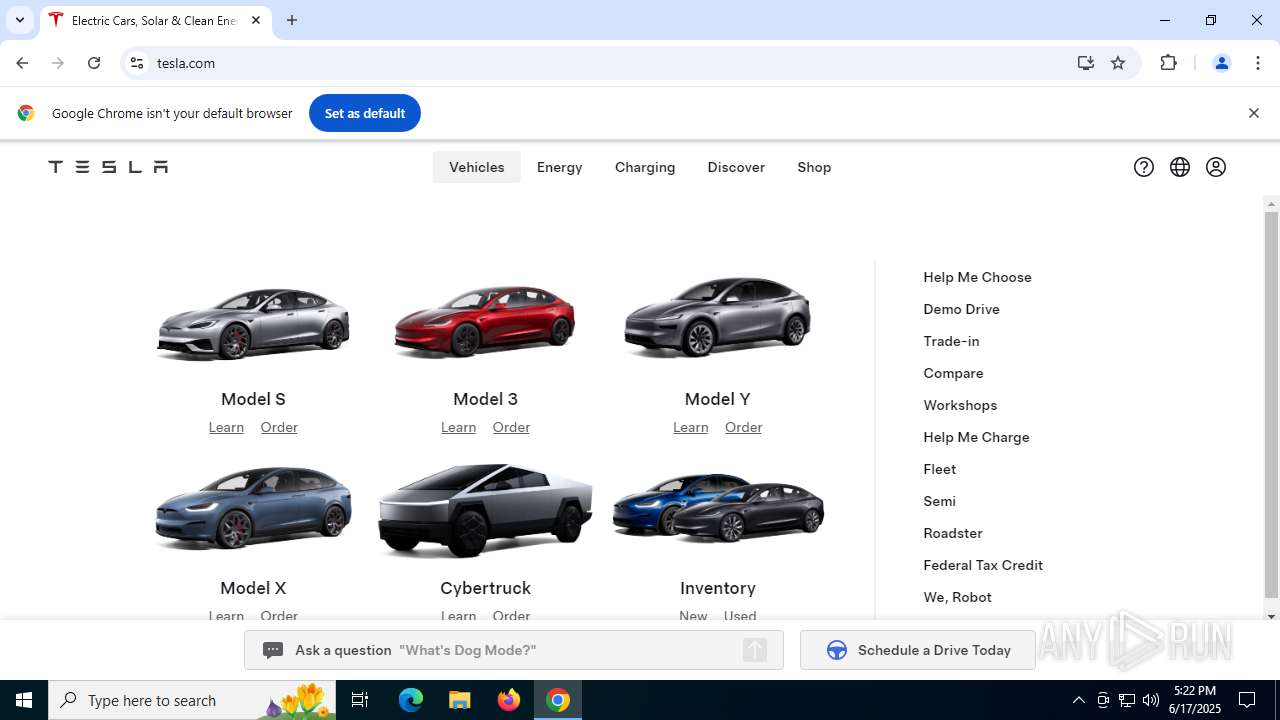
Task: Open the Chrome profile avatar
Action: pos(1221,63)
